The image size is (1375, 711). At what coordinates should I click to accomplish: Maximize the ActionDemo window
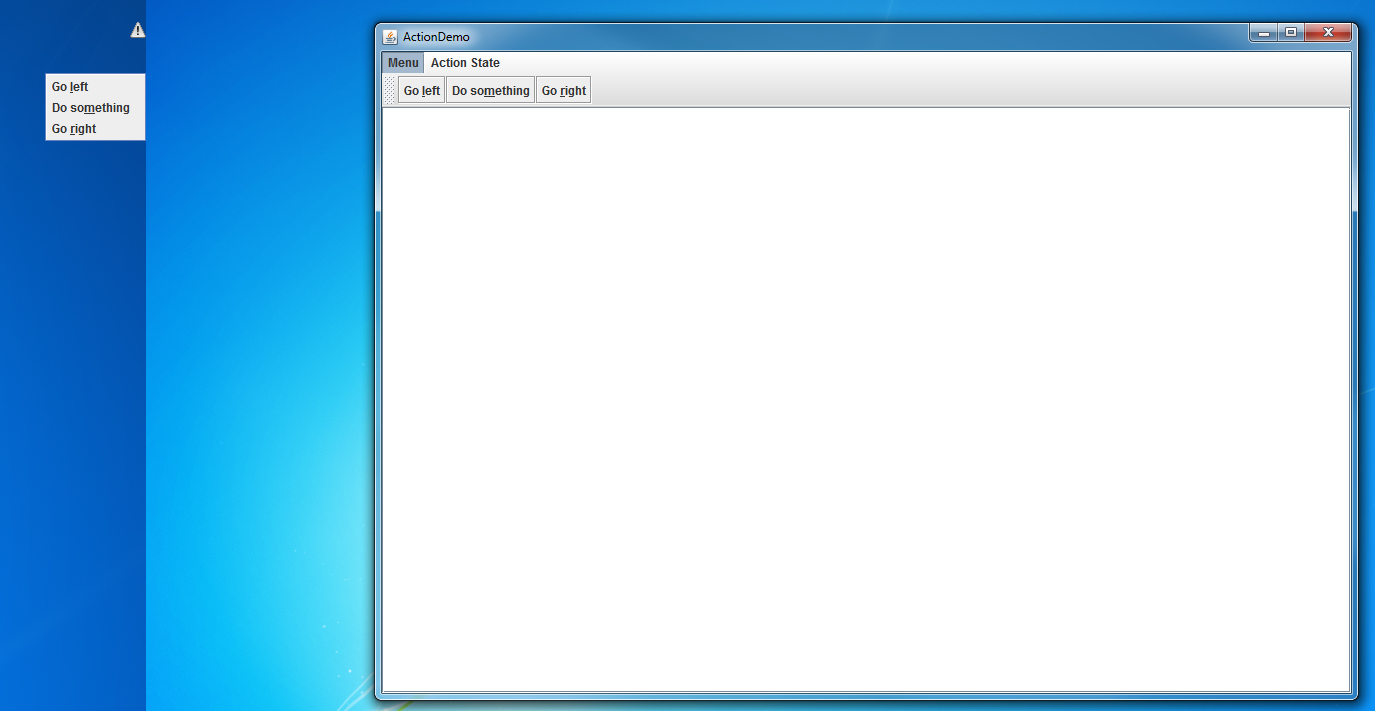(x=1291, y=33)
